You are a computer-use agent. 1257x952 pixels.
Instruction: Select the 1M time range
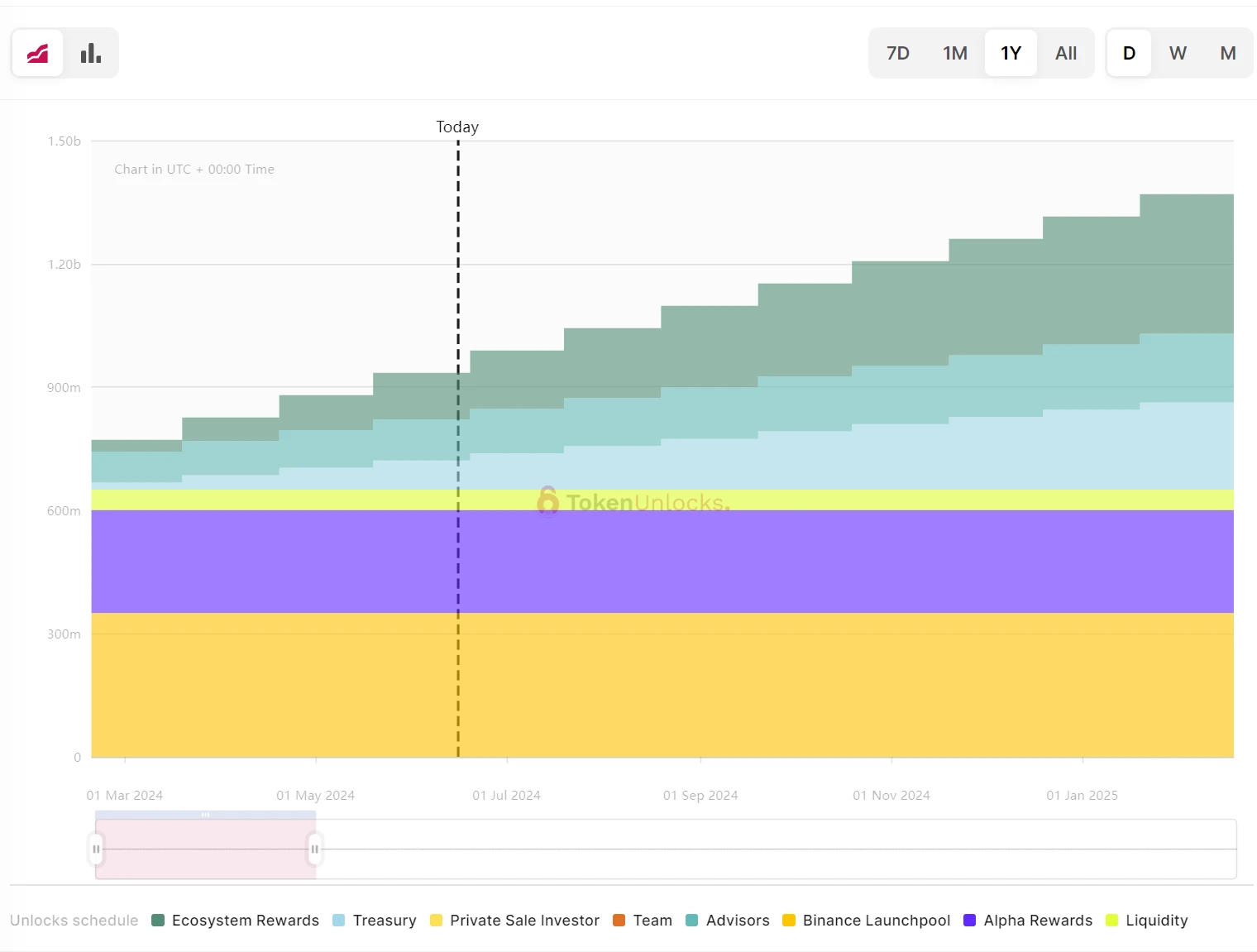(954, 54)
